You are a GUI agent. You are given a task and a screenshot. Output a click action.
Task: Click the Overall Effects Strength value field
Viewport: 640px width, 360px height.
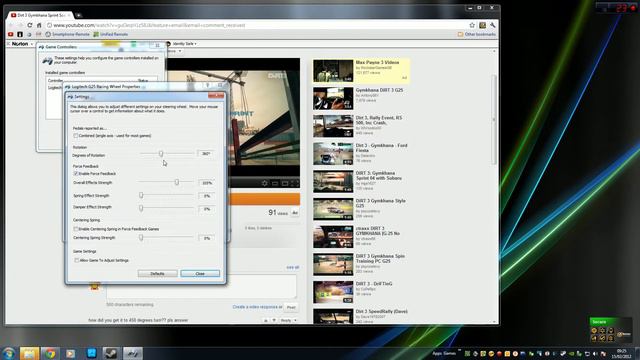pos(206,183)
